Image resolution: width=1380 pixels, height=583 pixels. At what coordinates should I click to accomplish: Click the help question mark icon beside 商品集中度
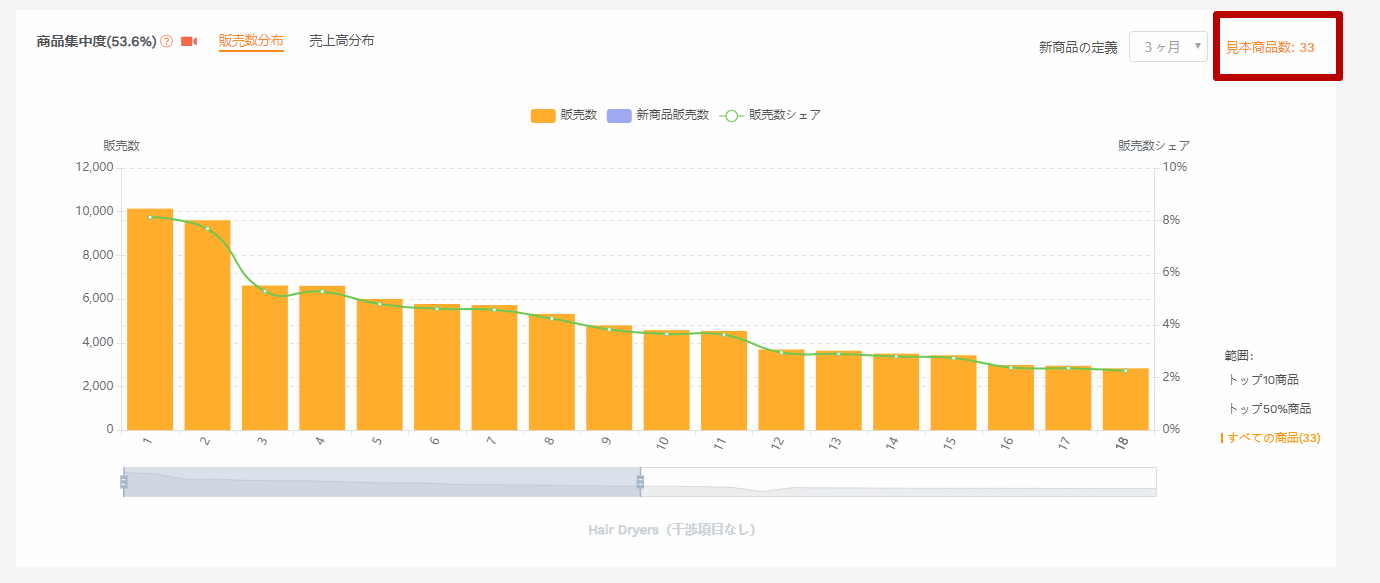click(167, 42)
